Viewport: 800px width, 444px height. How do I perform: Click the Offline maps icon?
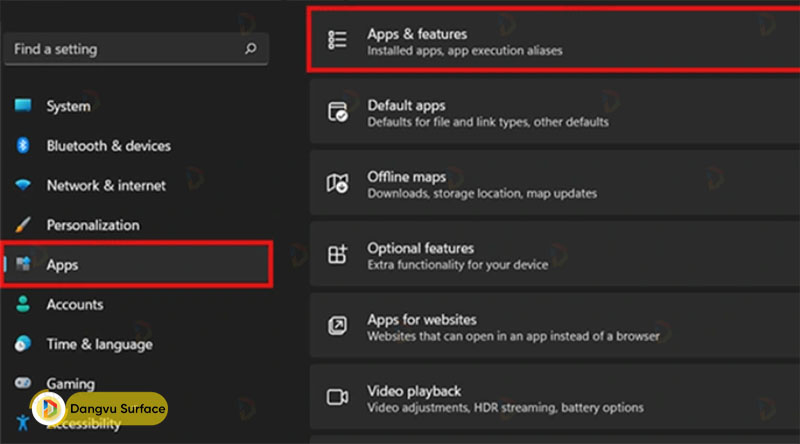(338, 184)
